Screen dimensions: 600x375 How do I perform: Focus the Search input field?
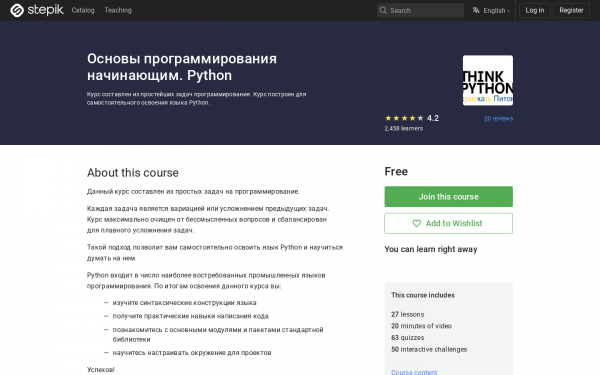(x=420, y=10)
